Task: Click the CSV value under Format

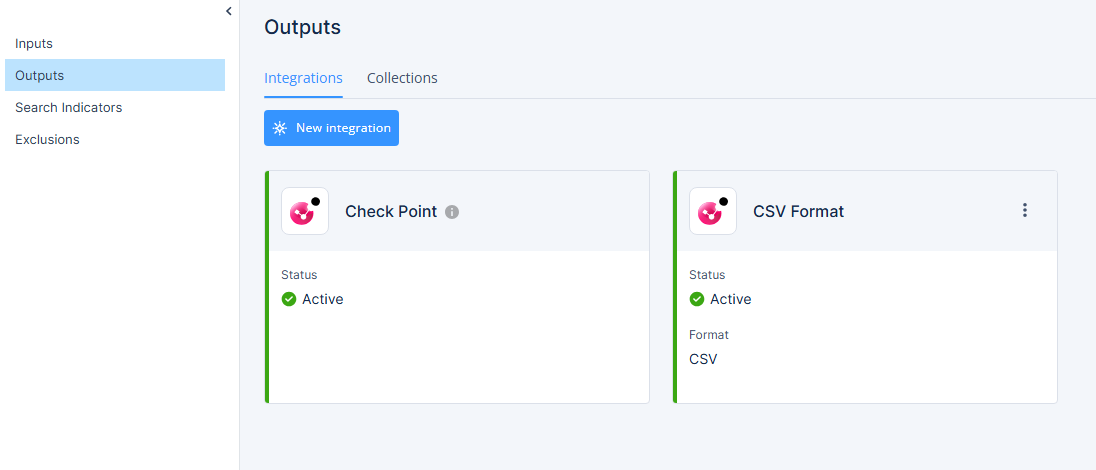Action: coord(703,359)
